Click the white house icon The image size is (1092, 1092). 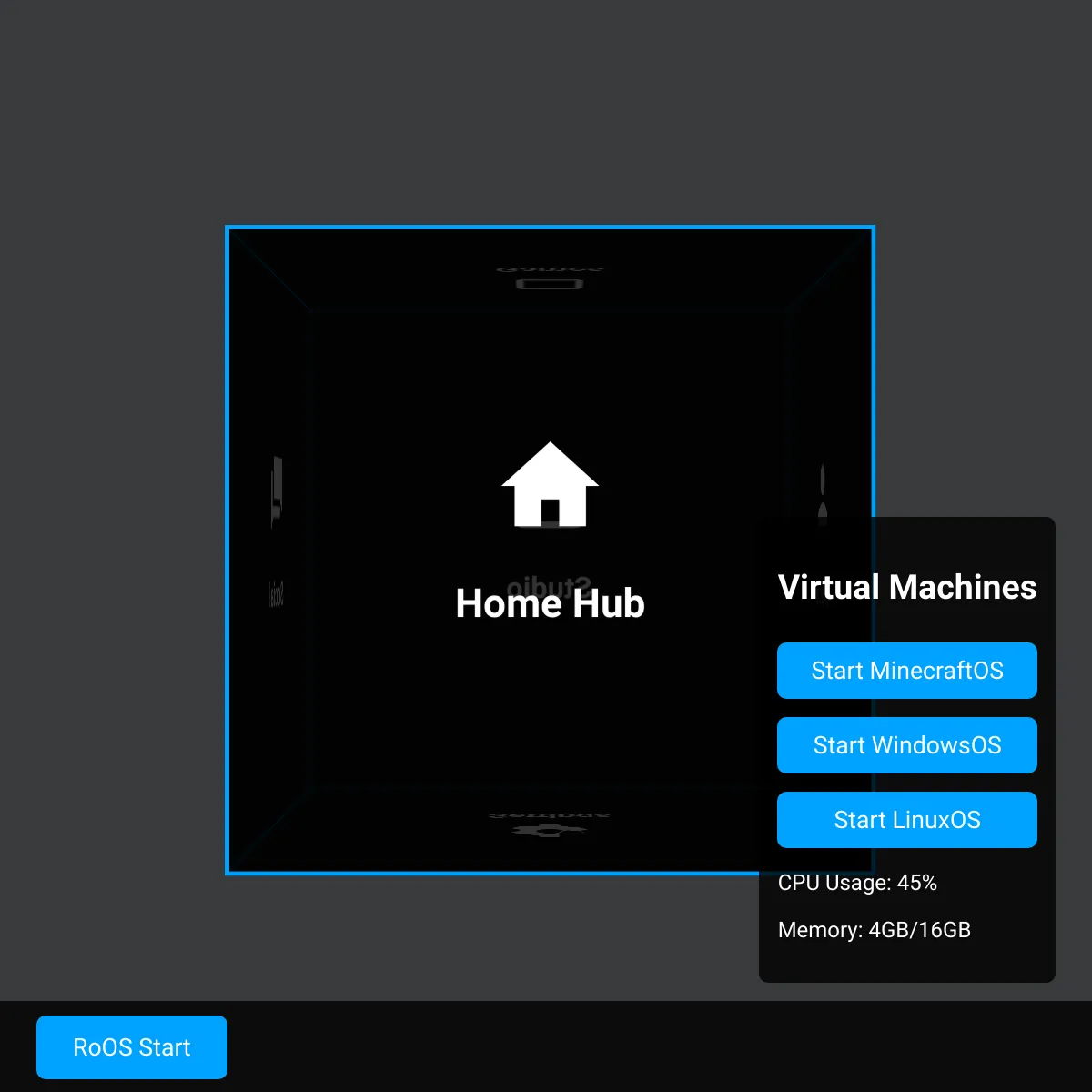(550, 485)
